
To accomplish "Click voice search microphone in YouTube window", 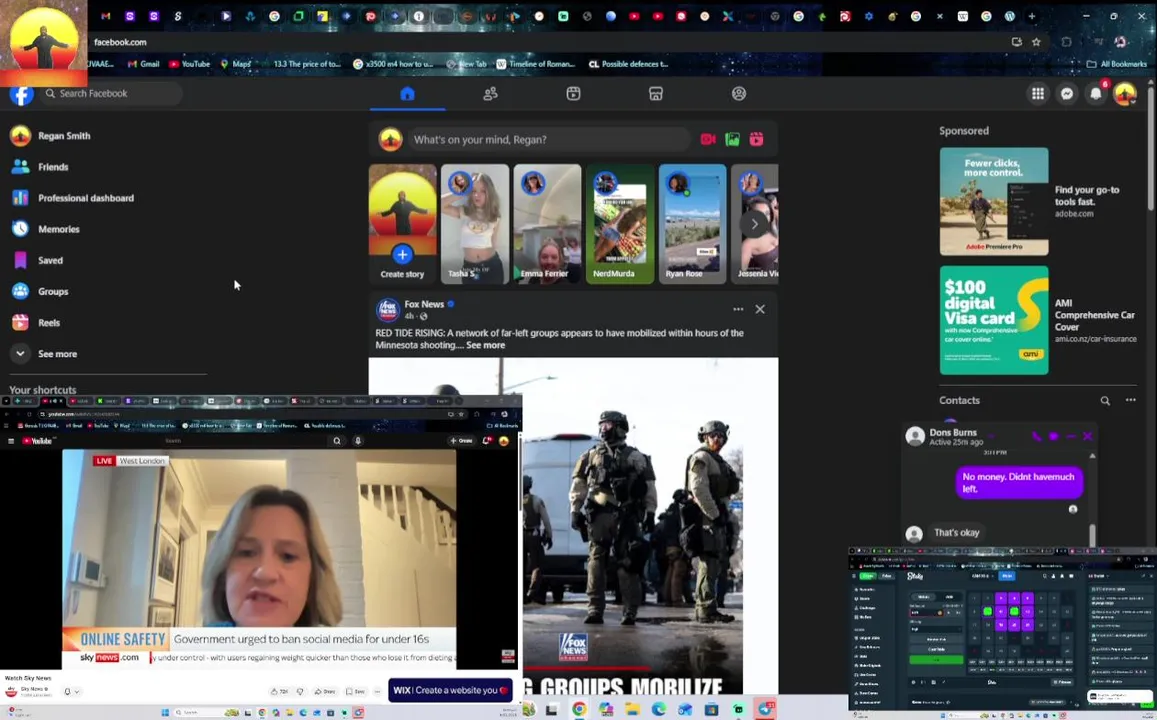I will [x=358, y=441].
